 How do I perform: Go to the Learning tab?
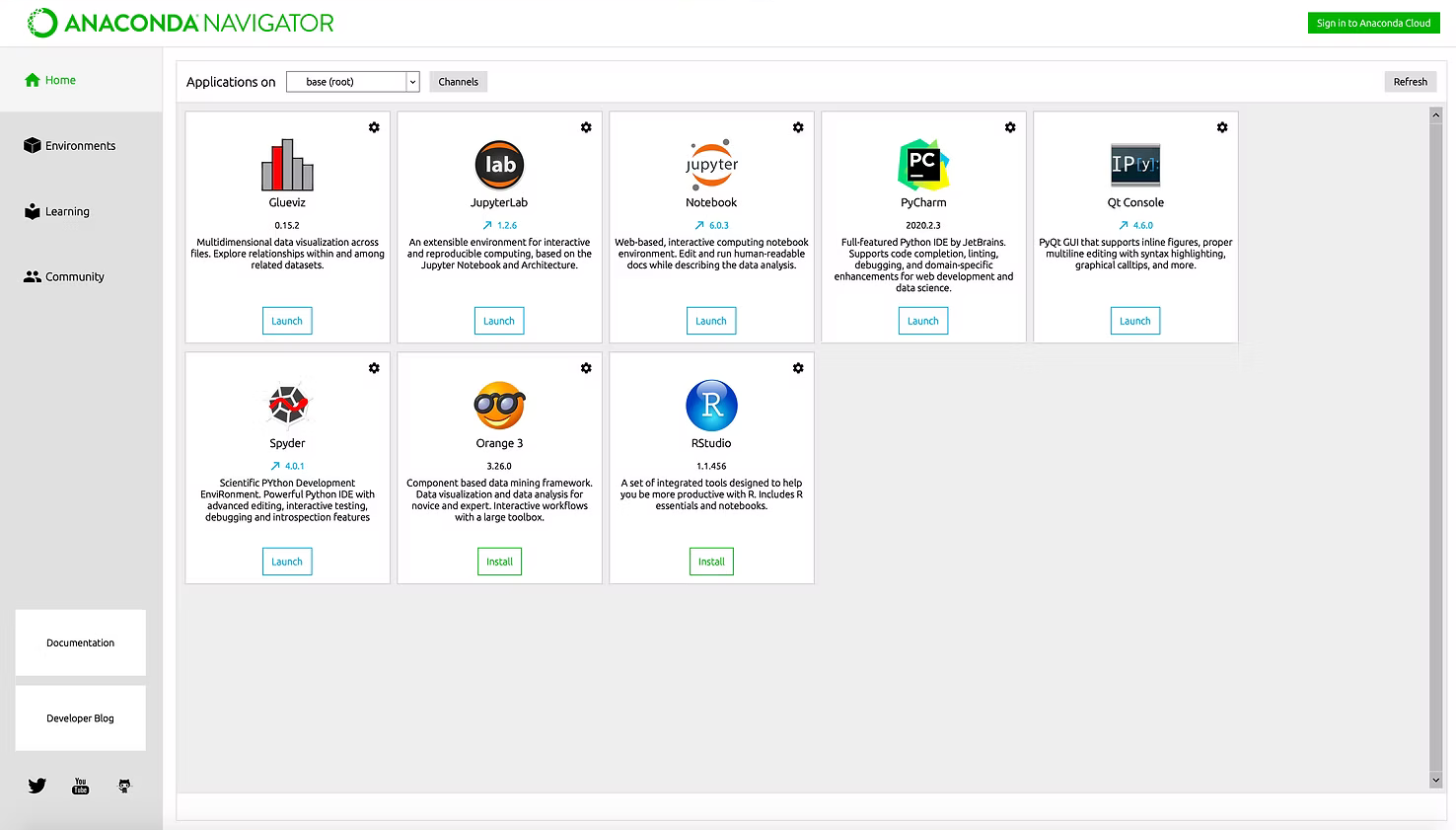tap(67, 211)
